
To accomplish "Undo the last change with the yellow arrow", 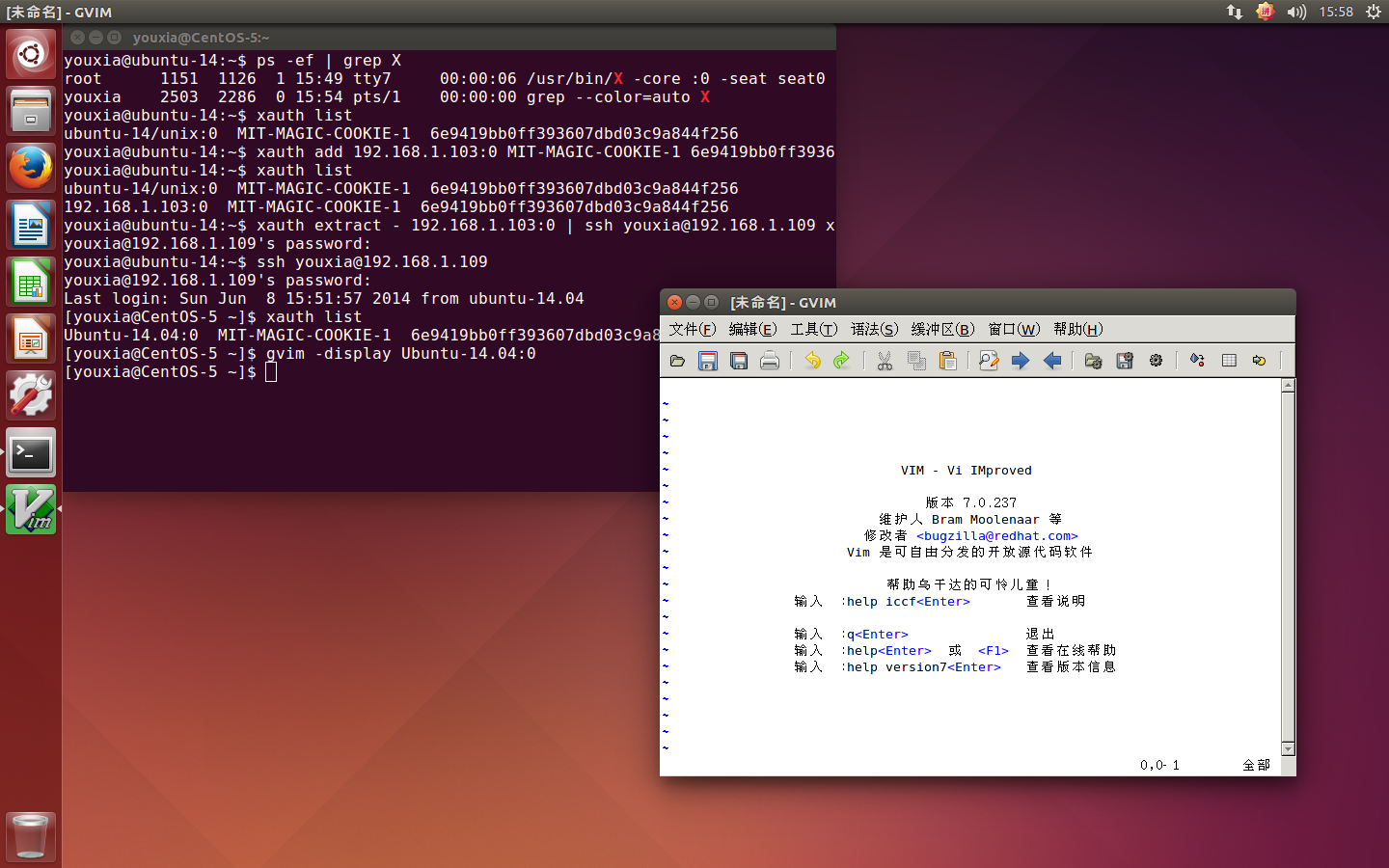I will (812, 361).
